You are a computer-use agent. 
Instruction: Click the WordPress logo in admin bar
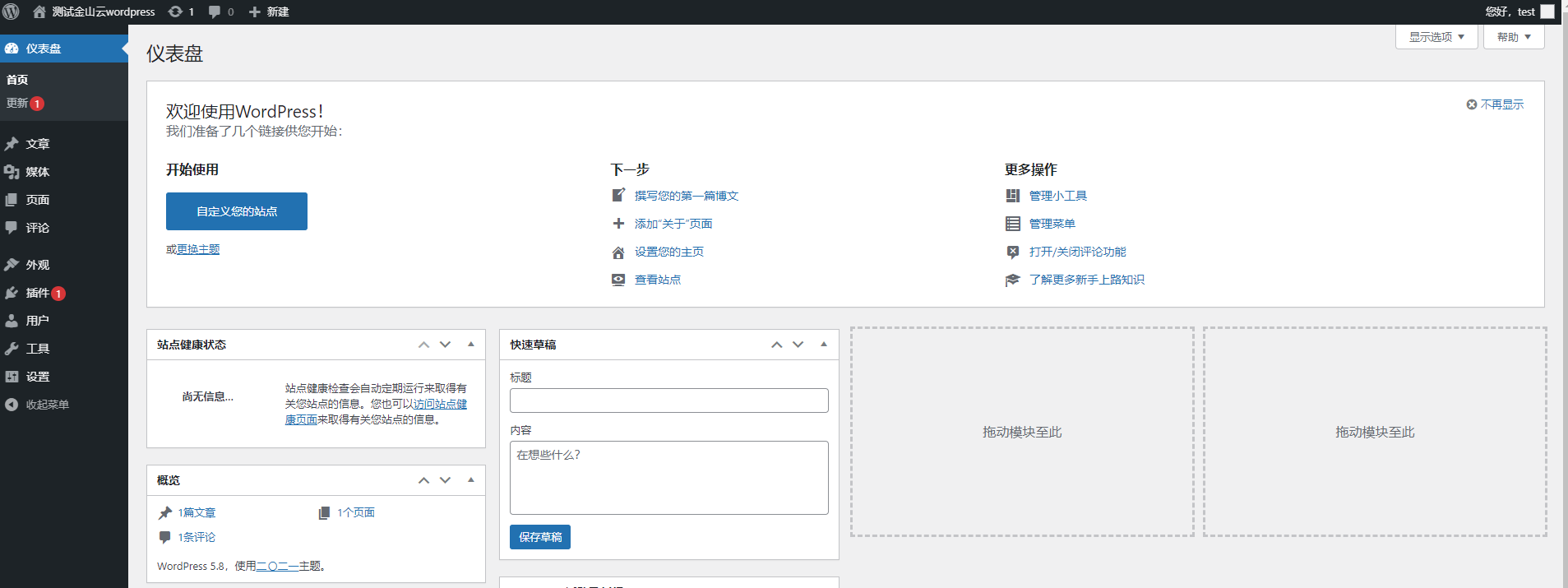click(12, 12)
